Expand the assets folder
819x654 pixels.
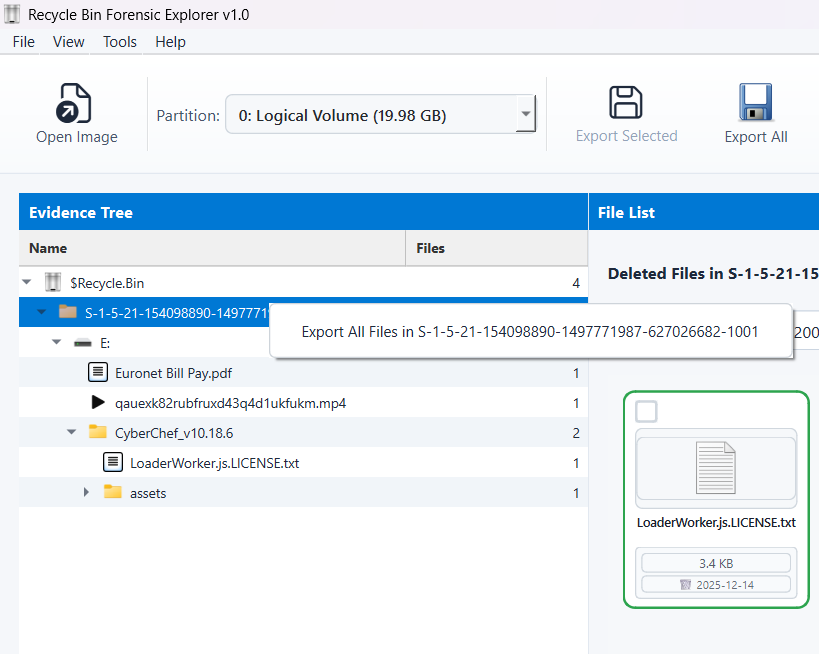[x=86, y=492]
